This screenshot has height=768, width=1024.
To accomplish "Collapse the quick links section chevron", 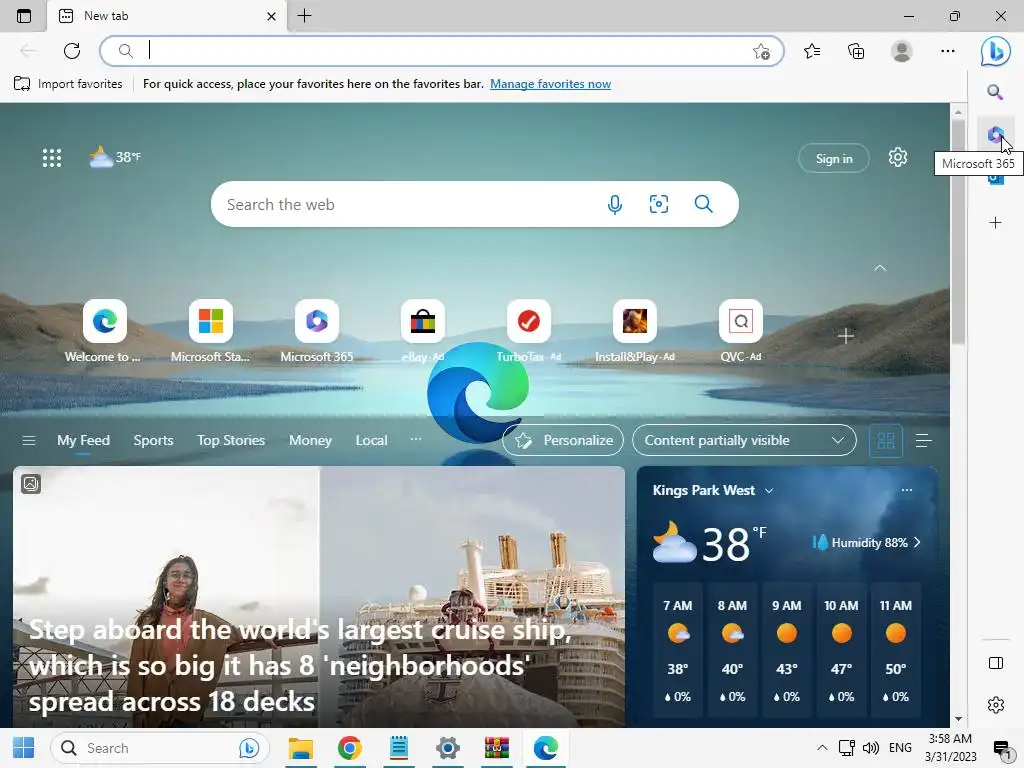I will pyautogui.click(x=880, y=268).
